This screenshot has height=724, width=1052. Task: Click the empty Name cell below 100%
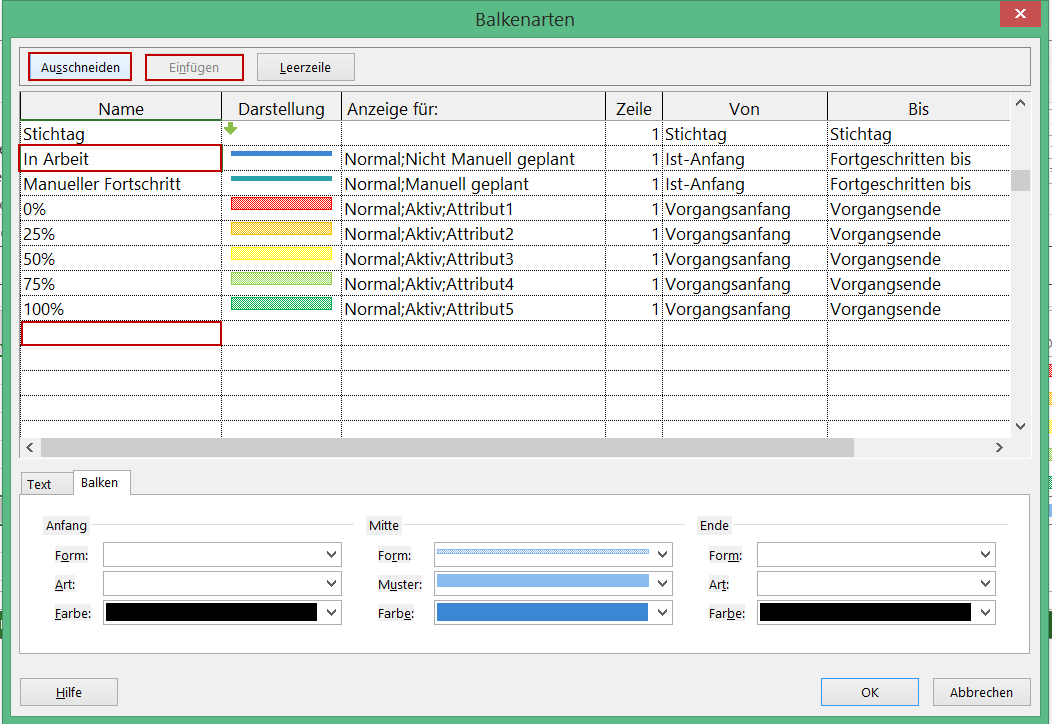(x=121, y=333)
